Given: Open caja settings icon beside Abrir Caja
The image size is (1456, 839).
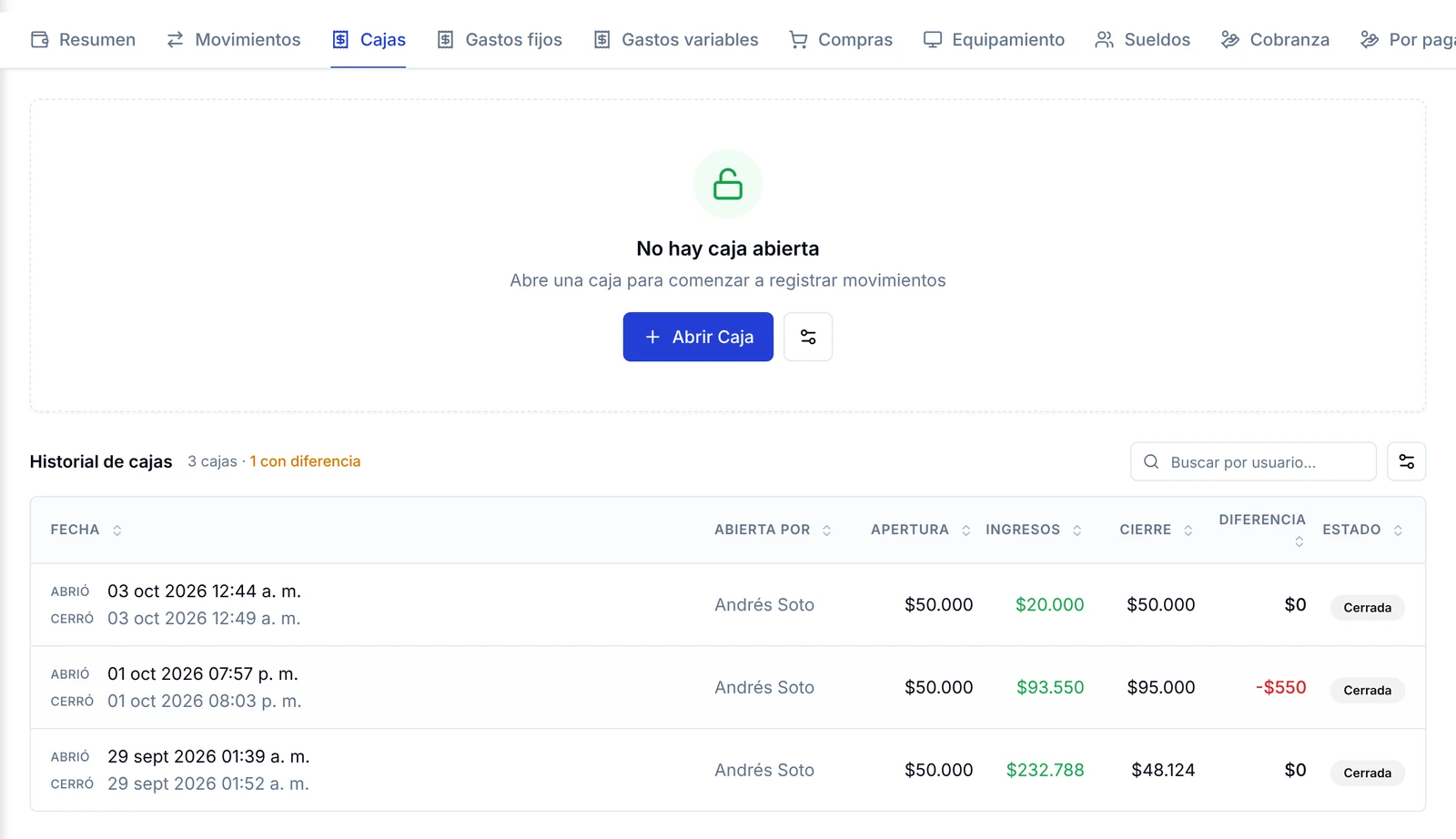Looking at the screenshot, I should click(x=808, y=337).
